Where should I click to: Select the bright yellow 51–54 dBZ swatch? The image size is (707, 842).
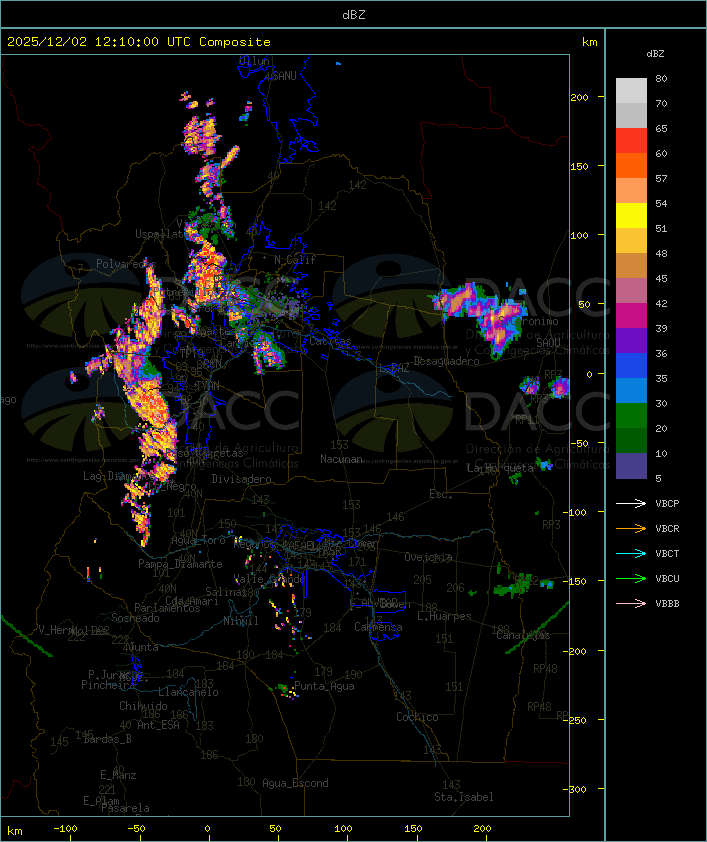coord(631,216)
